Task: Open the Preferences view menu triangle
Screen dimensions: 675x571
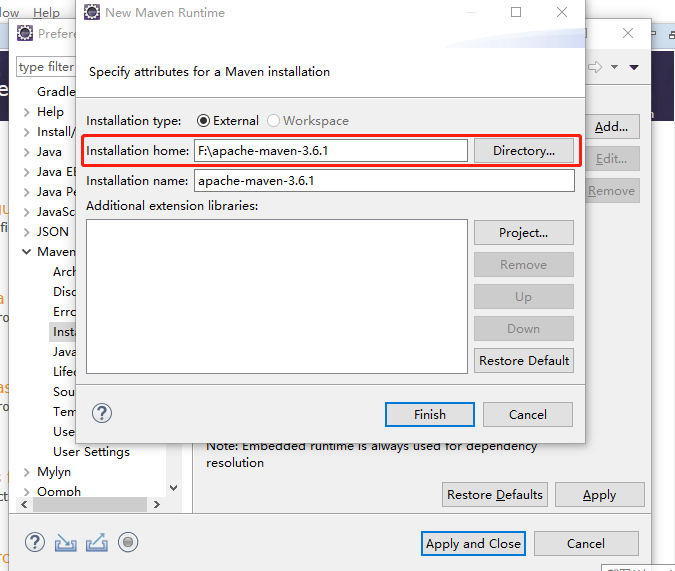Action: pos(634,67)
